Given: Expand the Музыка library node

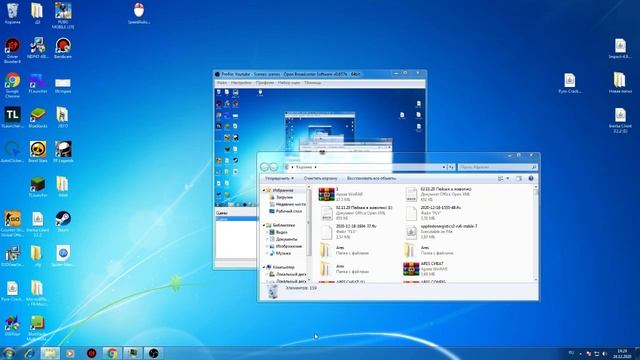Looking at the screenshot, I should point(267,253).
